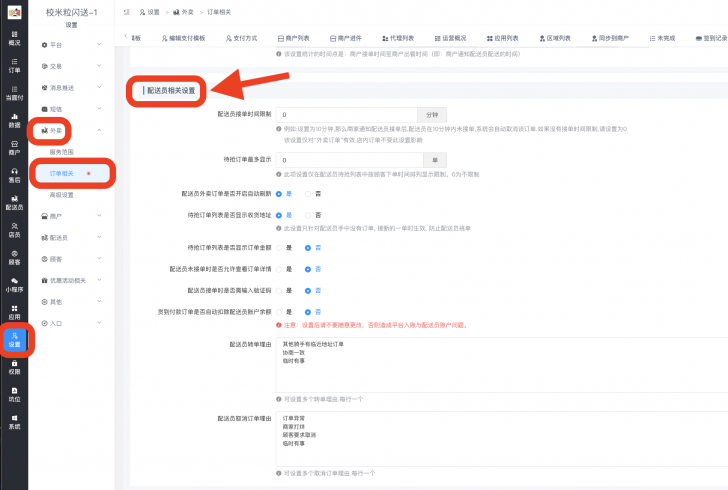Switch to the 未完成 tab

pos(662,38)
